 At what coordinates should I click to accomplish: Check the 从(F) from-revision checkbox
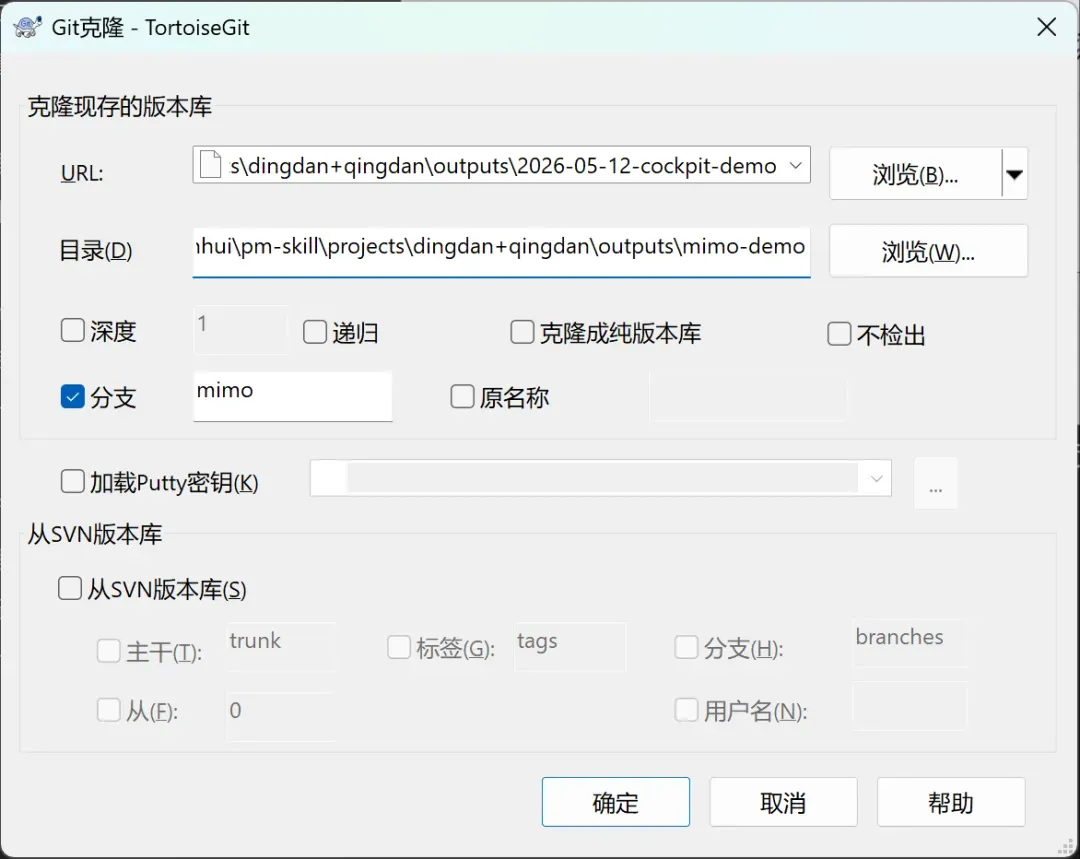click(x=108, y=710)
